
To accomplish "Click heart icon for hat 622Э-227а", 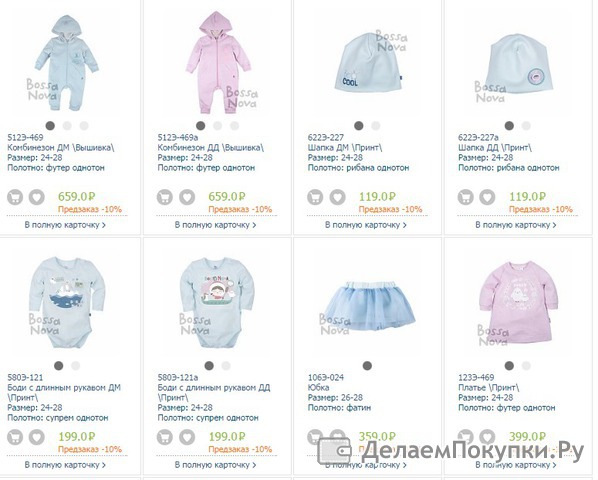I will [487, 197].
